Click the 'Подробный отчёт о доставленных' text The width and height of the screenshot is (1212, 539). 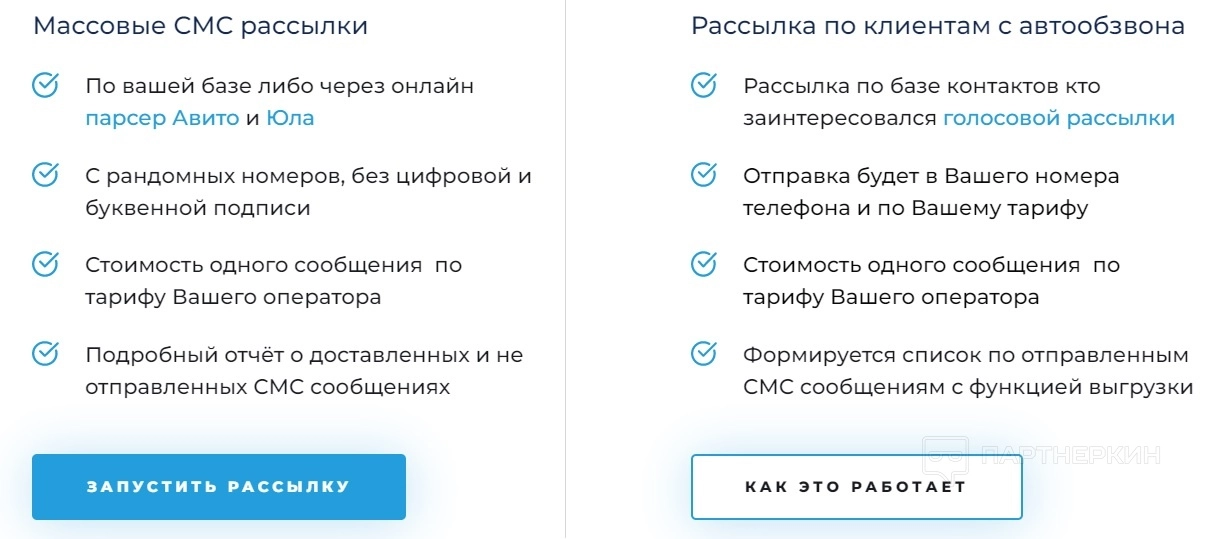(304, 355)
